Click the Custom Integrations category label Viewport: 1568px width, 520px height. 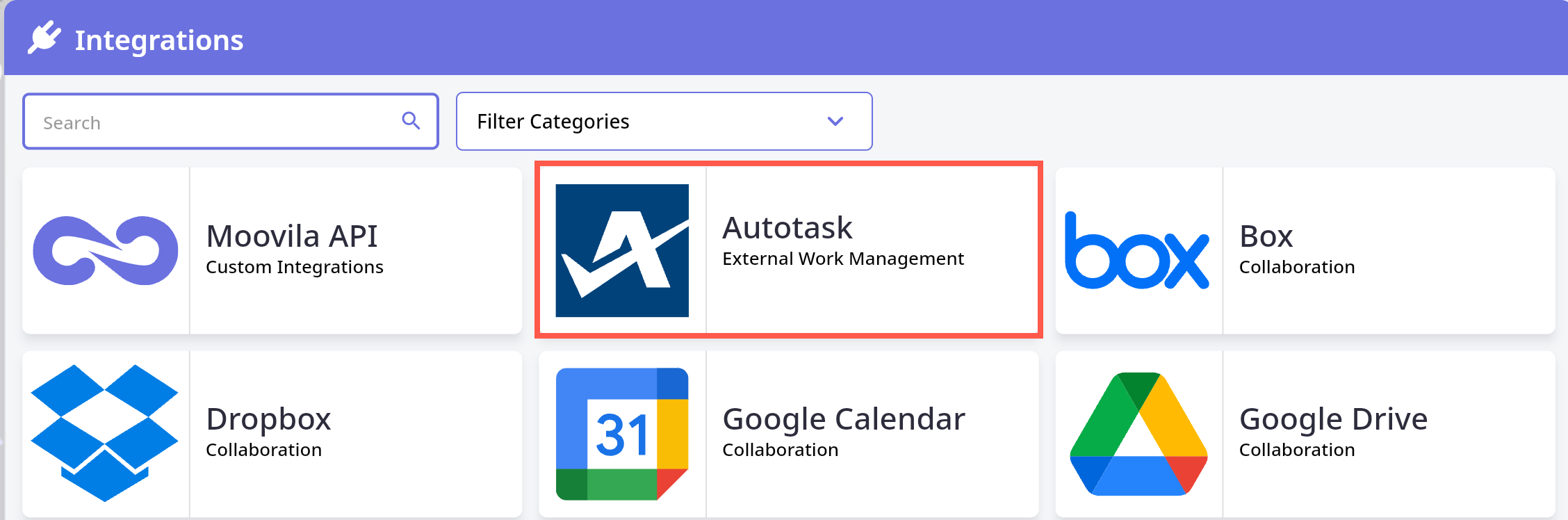click(294, 267)
